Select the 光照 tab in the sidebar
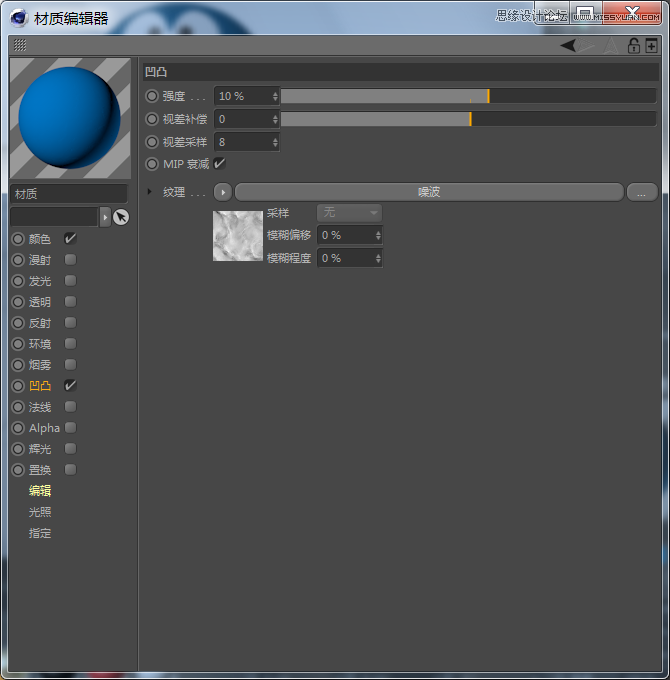The width and height of the screenshot is (670, 680). point(40,512)
